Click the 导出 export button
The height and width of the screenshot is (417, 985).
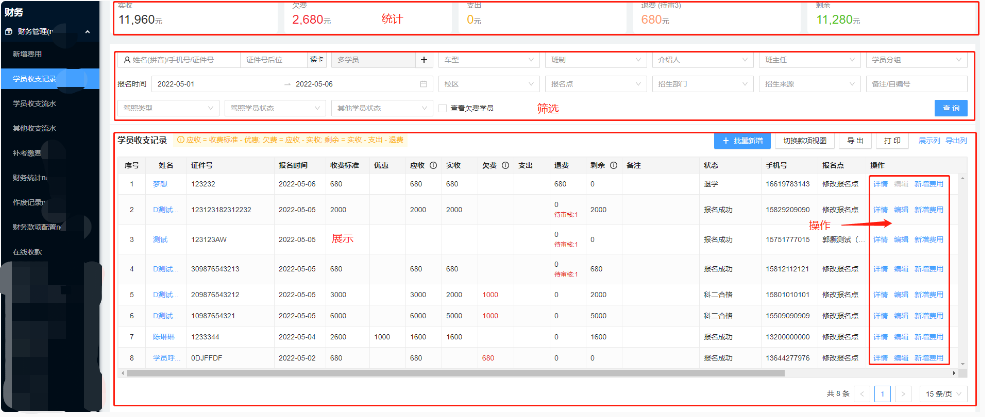tap(852, 141)
